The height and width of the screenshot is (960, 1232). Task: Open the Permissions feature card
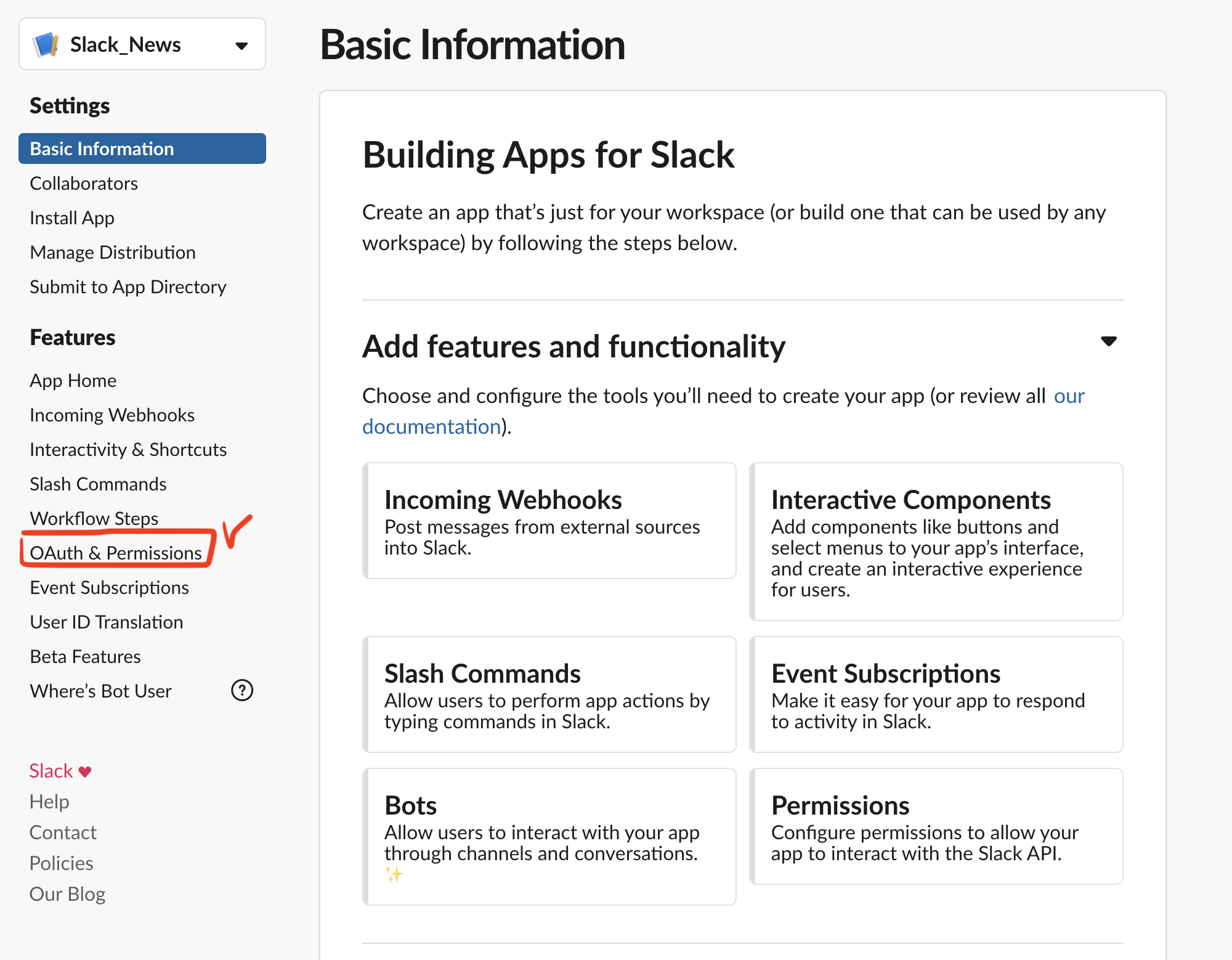[x=936, y=826]
